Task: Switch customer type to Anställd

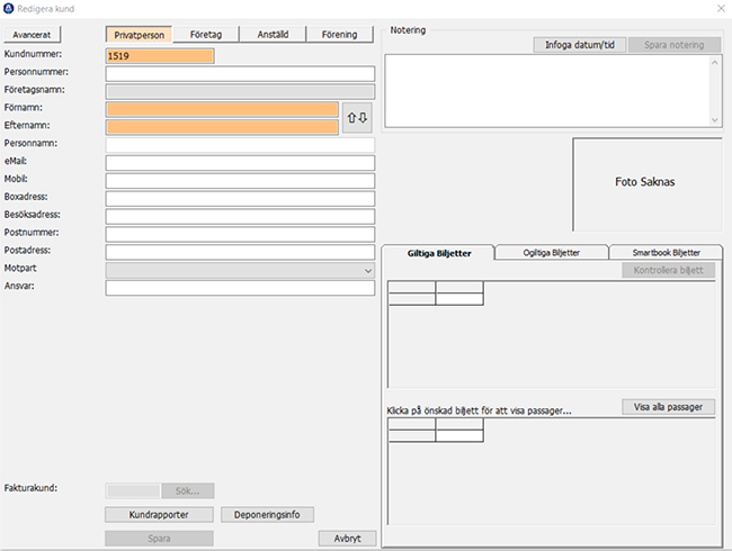Action: (x=273, y=35)
